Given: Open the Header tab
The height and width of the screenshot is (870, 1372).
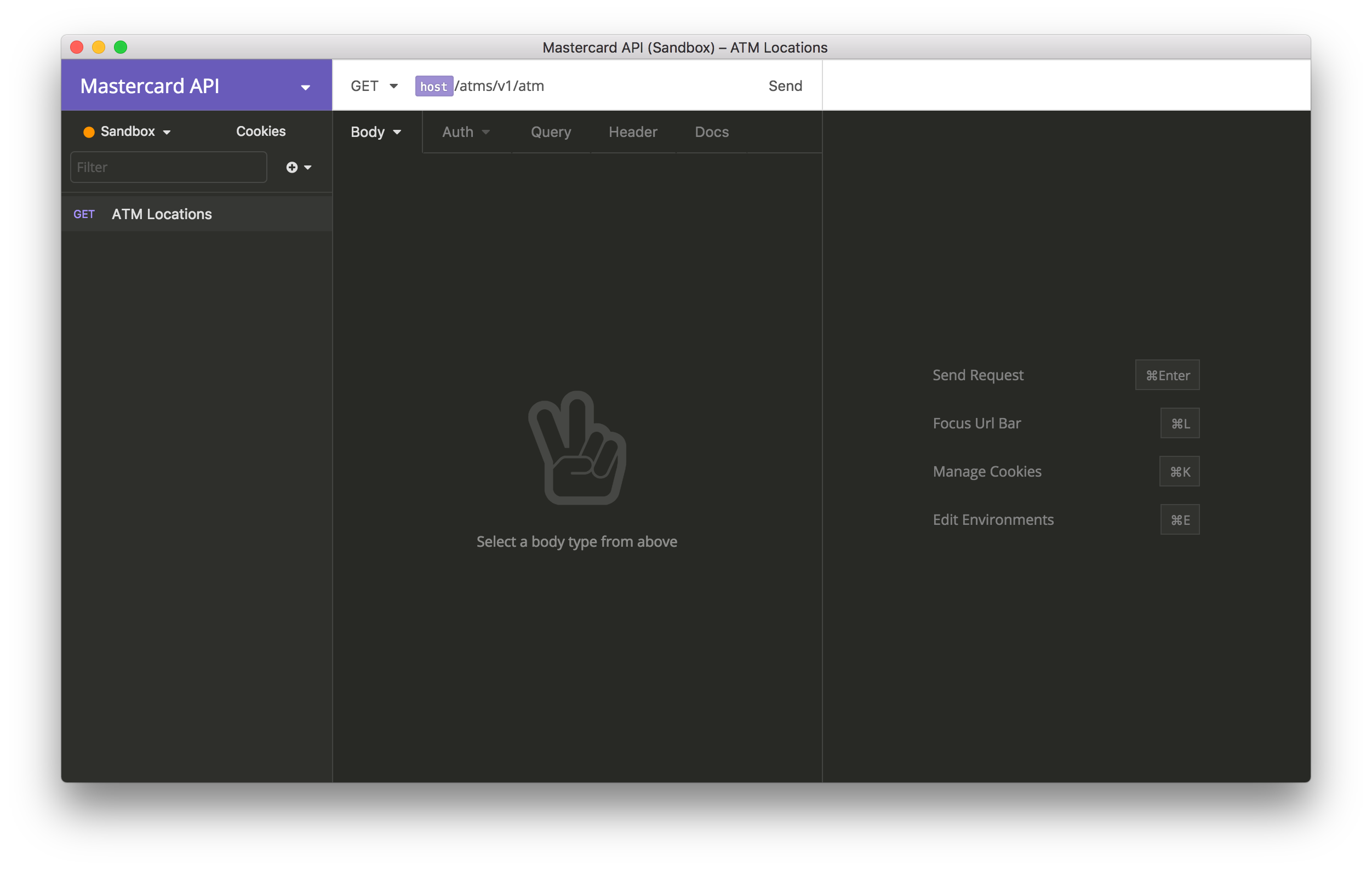Looking at the screenshot, I should [x=632, y=131].
